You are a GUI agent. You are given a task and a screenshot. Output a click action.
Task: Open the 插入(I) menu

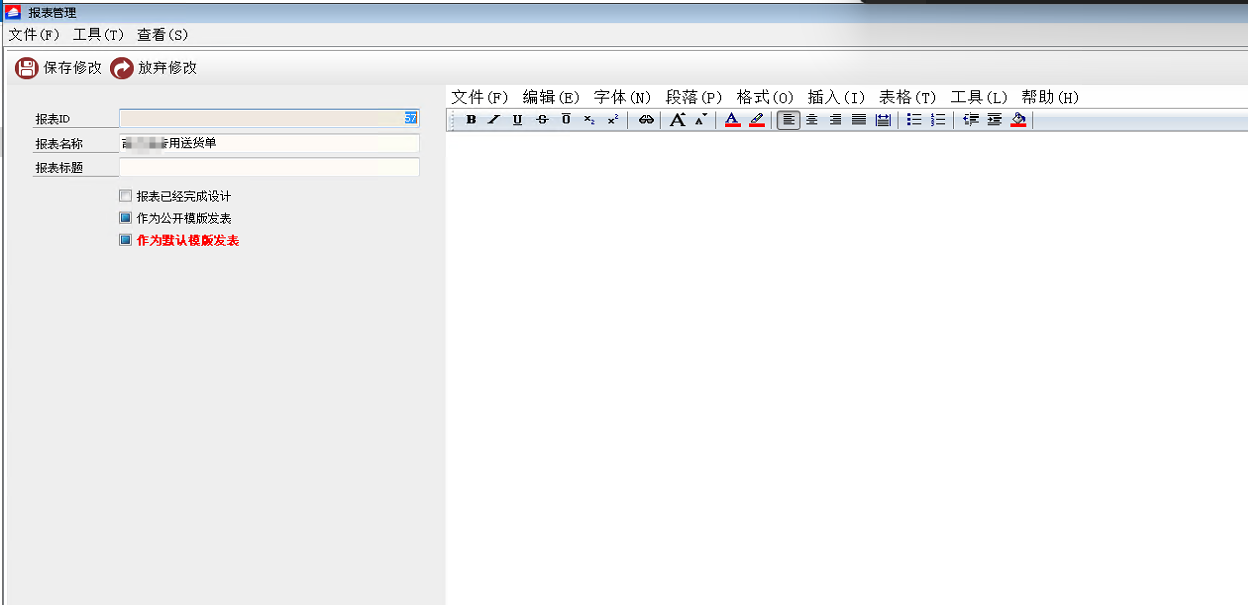click(x=836, y=97)
